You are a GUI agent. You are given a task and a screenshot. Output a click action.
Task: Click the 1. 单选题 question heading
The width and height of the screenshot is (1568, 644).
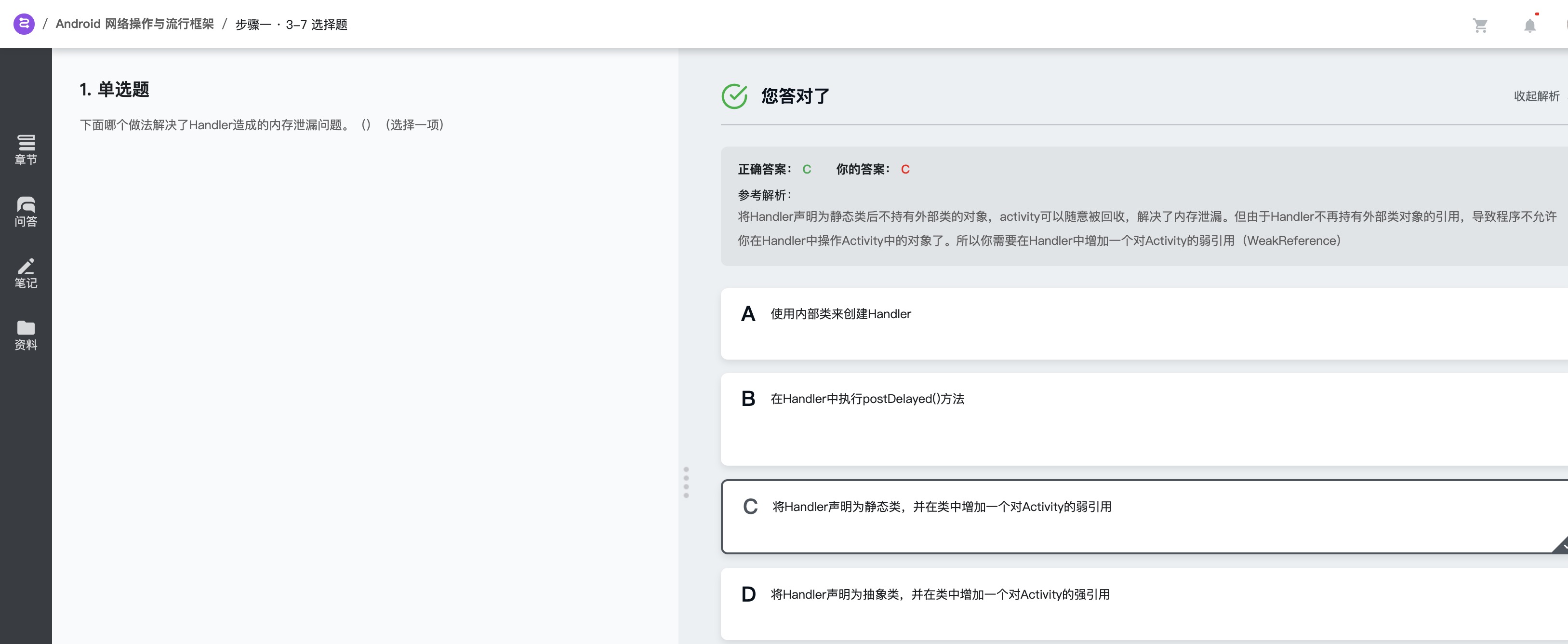point(114,90)
